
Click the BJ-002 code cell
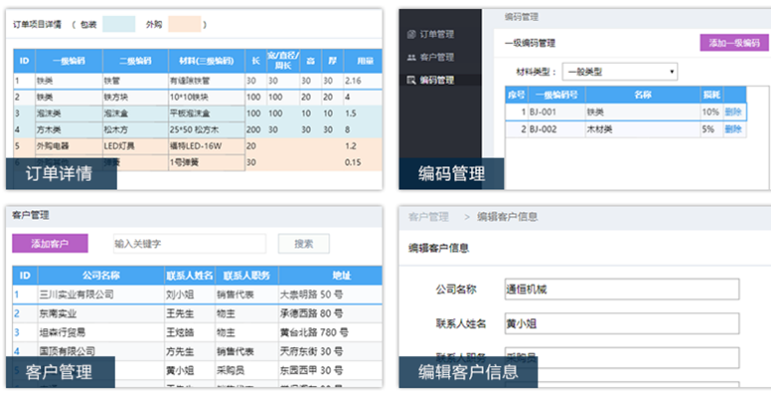coord(557,129)
